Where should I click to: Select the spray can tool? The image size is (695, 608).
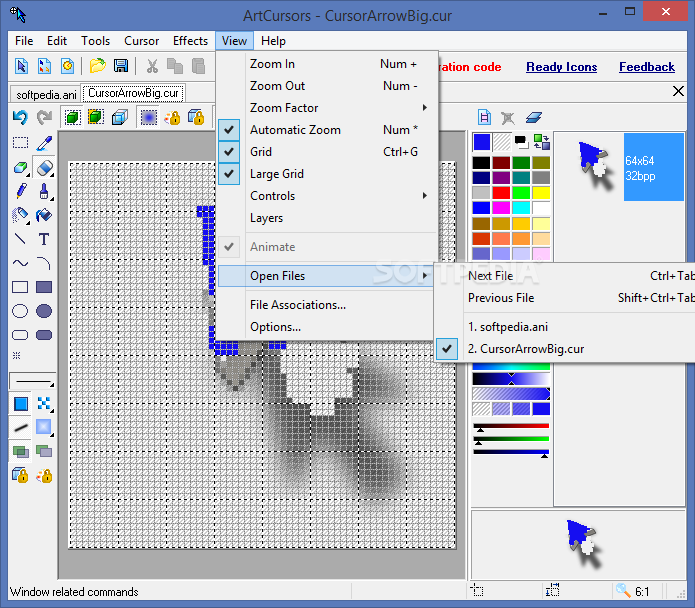click(x=20, y=215)
